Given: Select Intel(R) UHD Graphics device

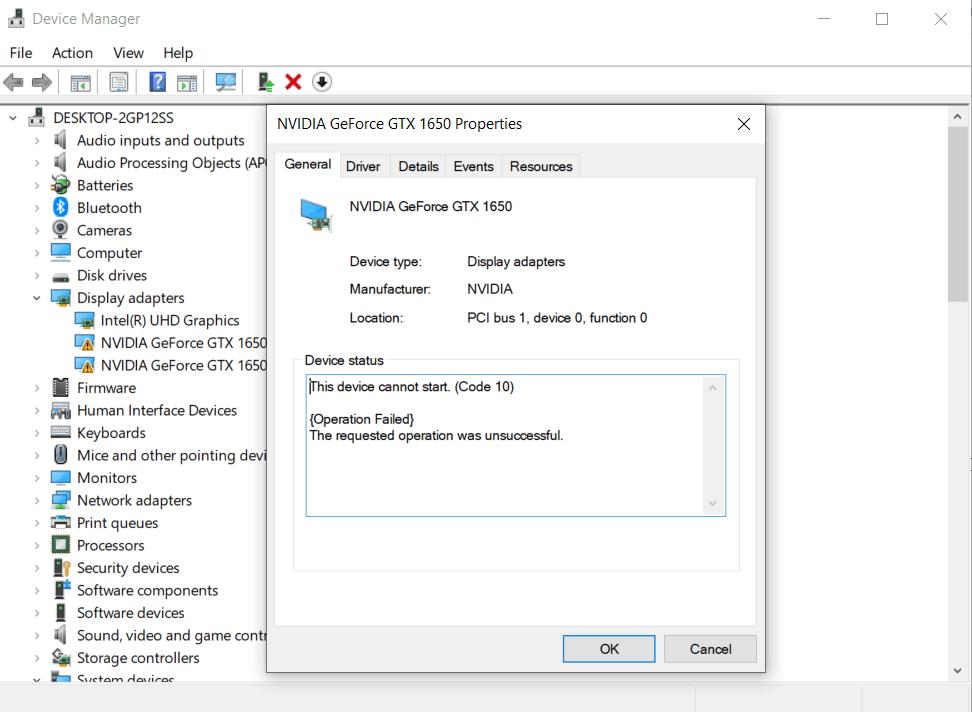Looking at the screenshot, I should coord(170,320).
